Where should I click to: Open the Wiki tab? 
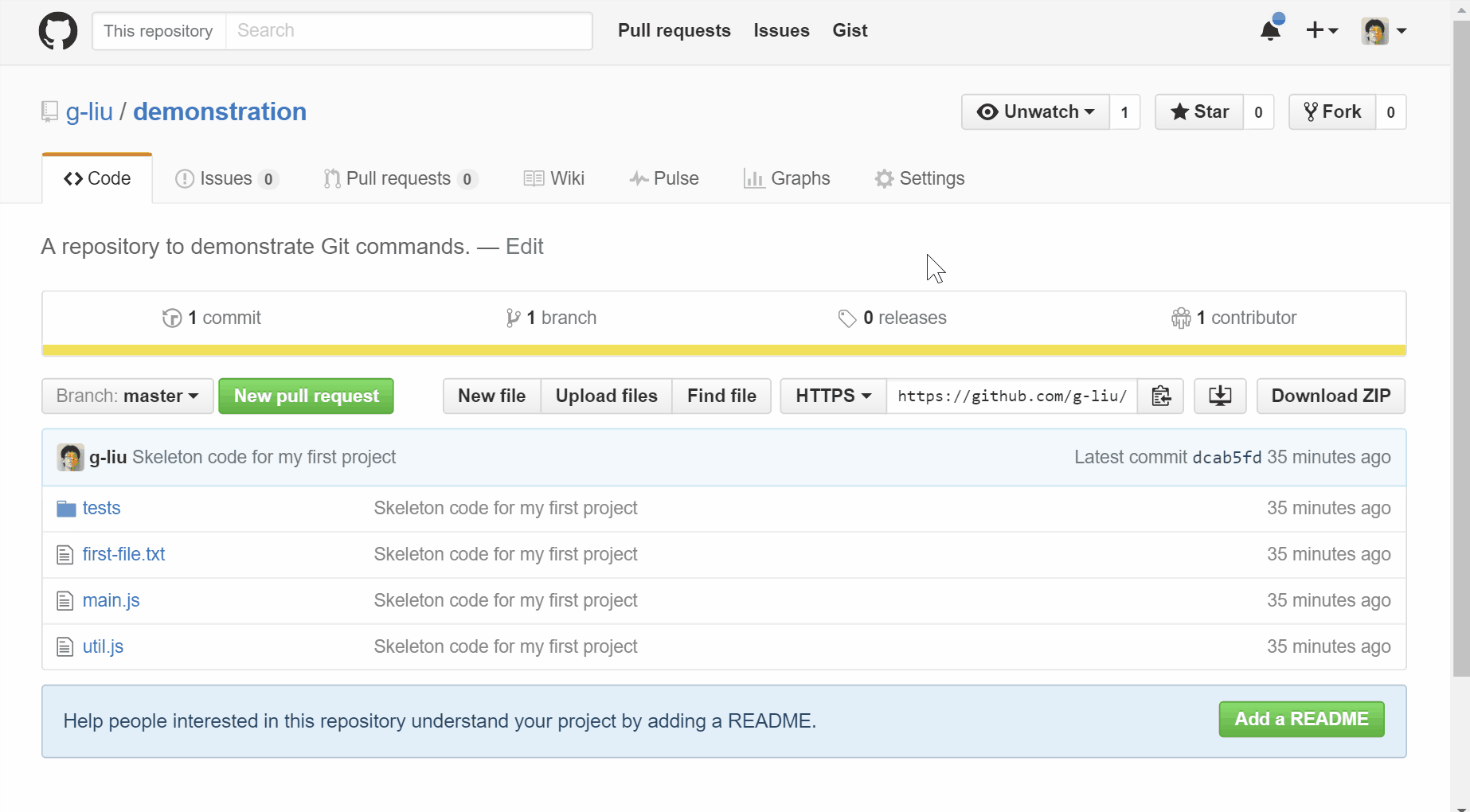coord(554,178)
